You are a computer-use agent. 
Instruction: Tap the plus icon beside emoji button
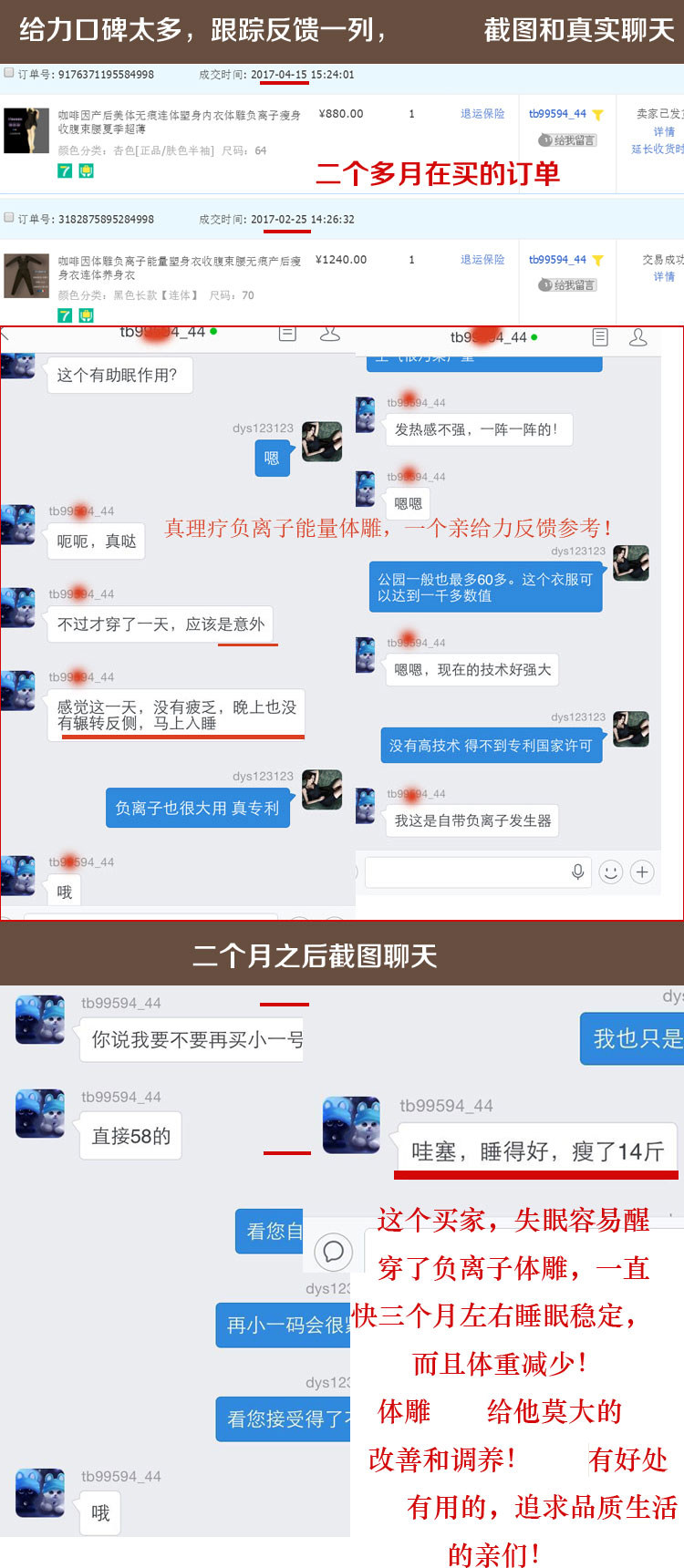(x=642, y=872)
